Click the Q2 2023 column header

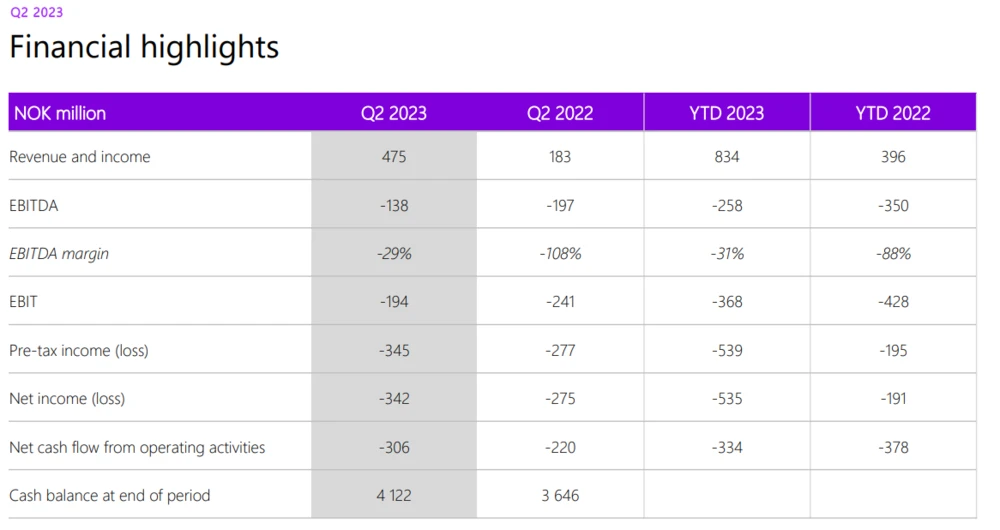394,113
